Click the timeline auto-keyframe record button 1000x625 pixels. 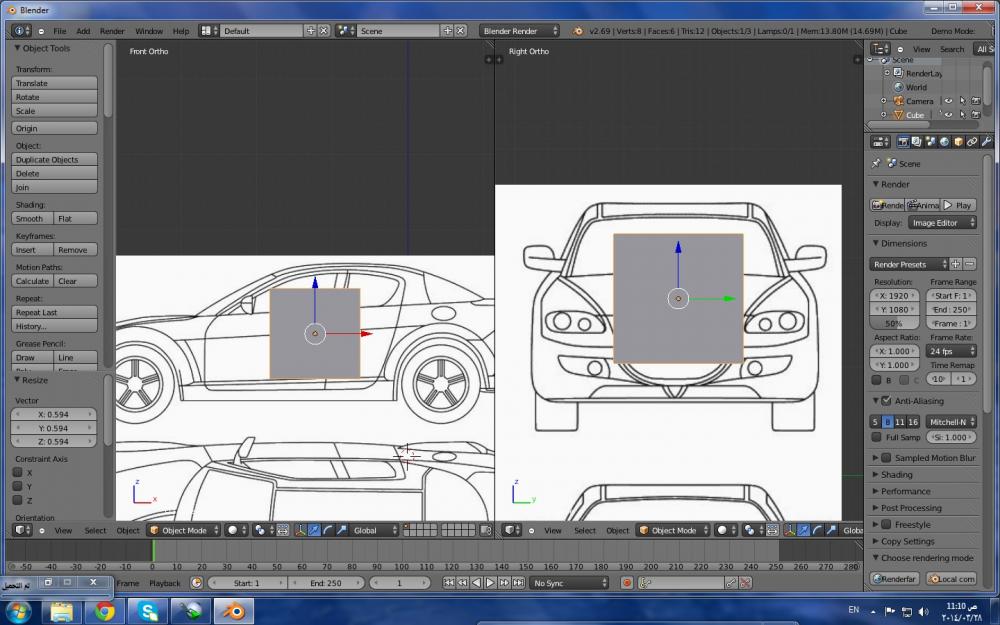(x=627, y=583)
